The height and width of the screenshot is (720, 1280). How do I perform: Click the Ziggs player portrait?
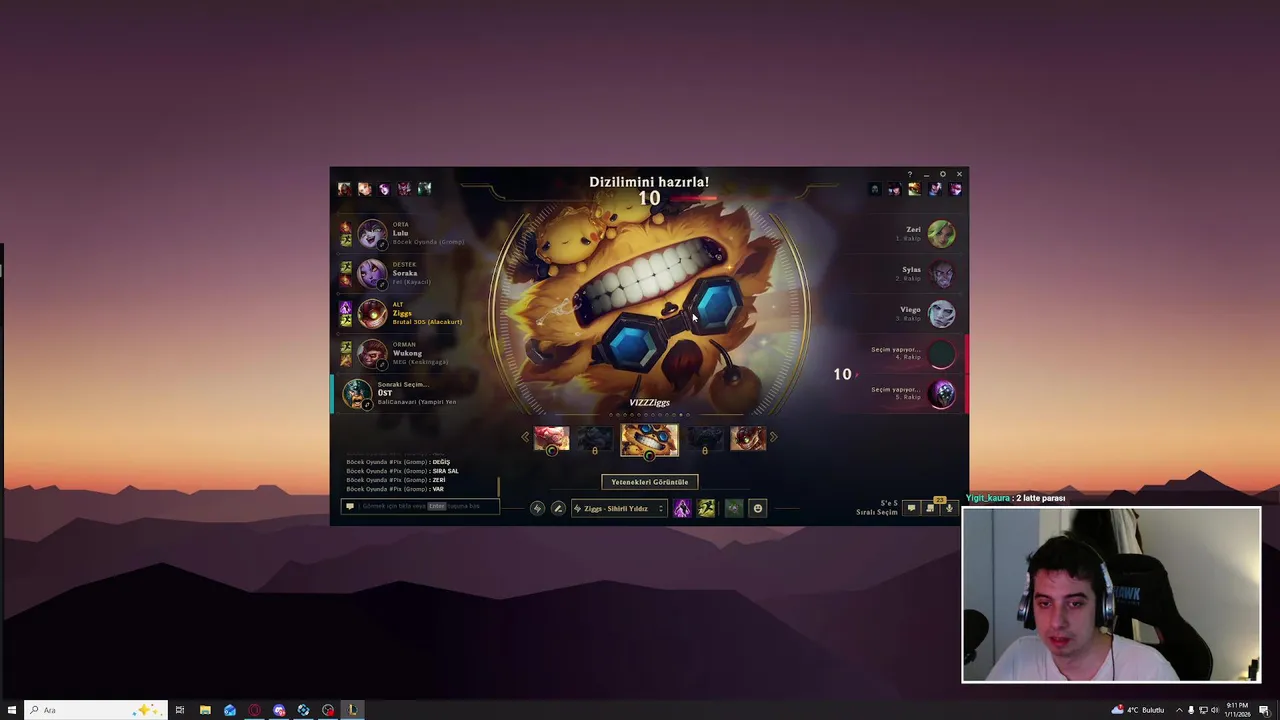pyautogui.click(x=372, y=314)
